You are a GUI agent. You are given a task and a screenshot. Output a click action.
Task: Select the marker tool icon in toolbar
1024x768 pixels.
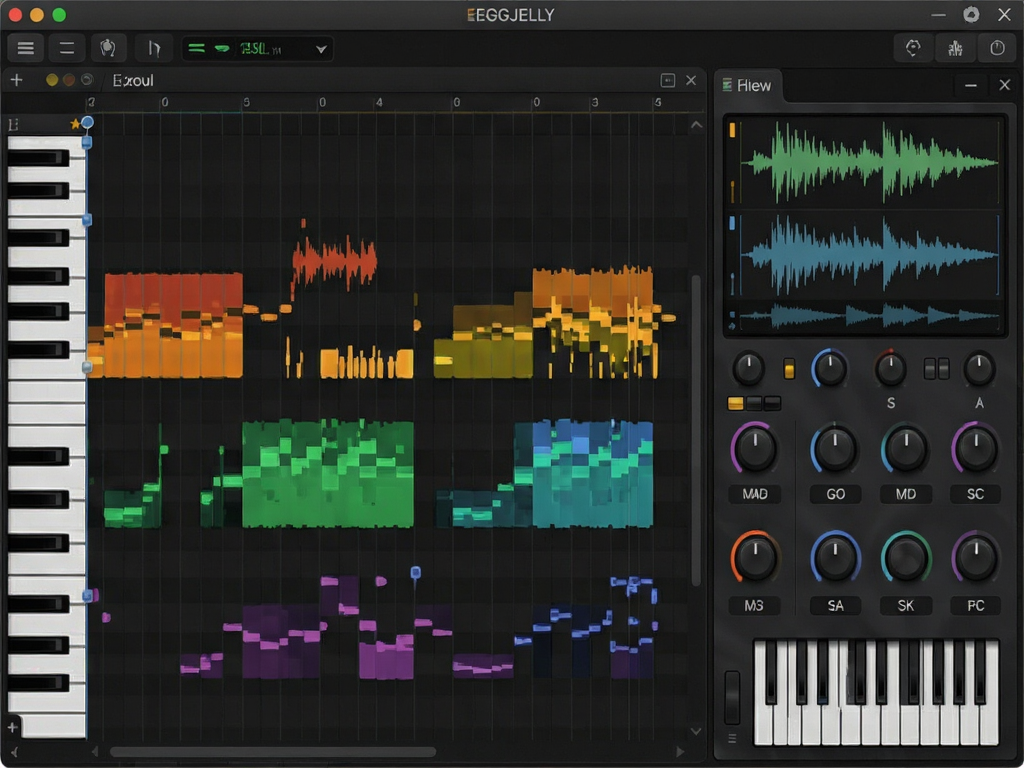click(153, 48)
